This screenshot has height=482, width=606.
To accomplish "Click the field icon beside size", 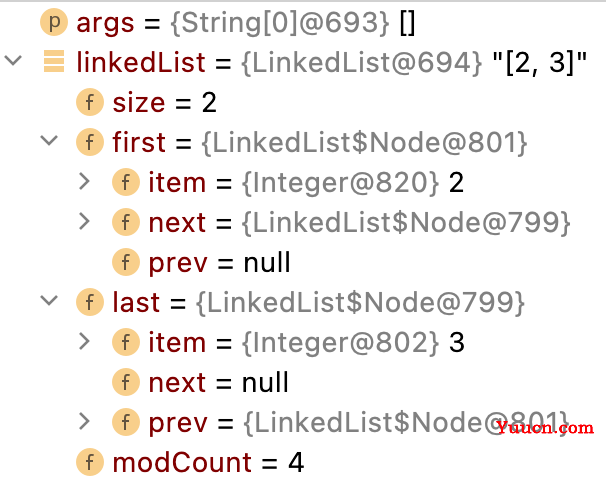I will [x=90, y=102].
